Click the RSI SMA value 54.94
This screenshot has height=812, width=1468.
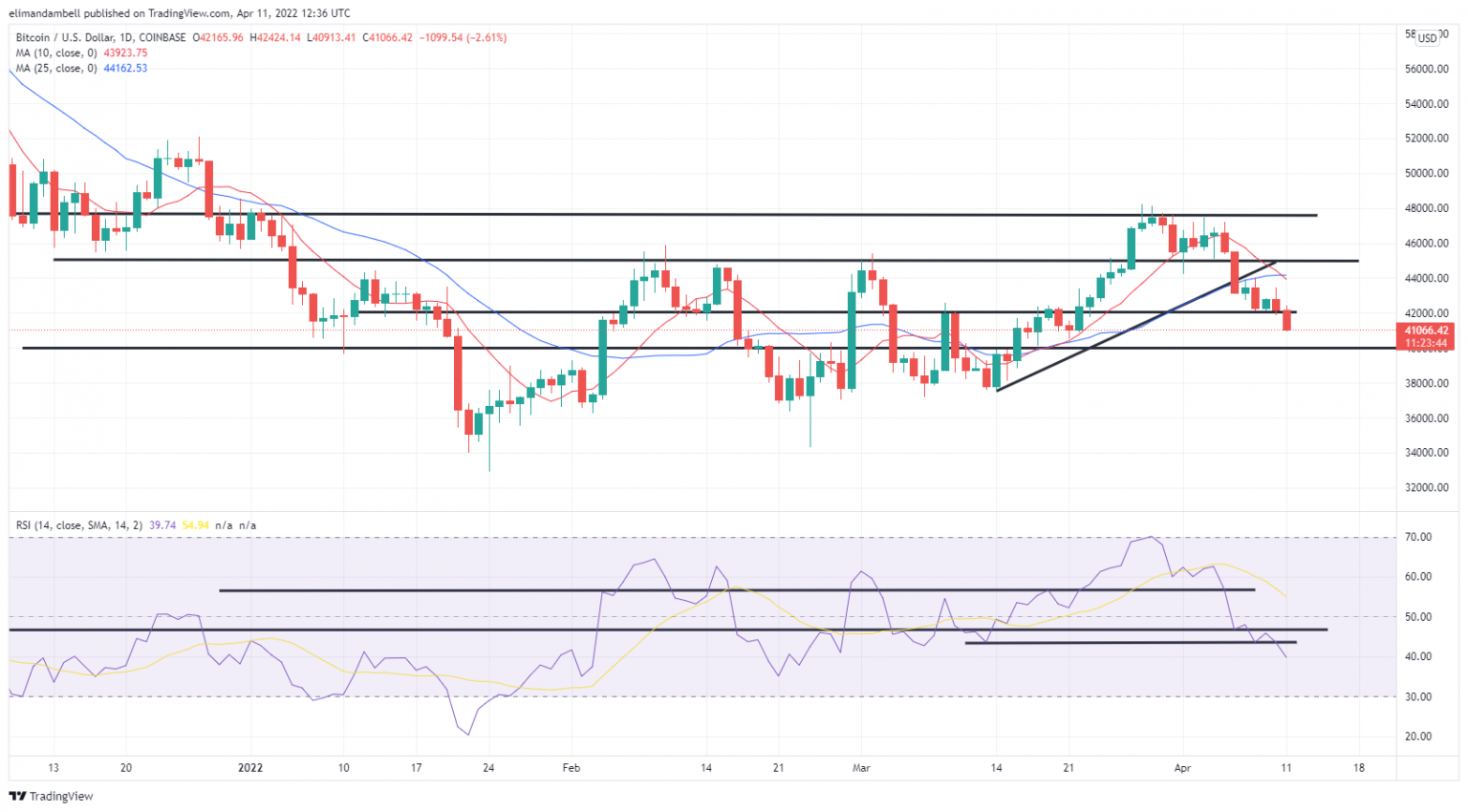coord(195,525)
